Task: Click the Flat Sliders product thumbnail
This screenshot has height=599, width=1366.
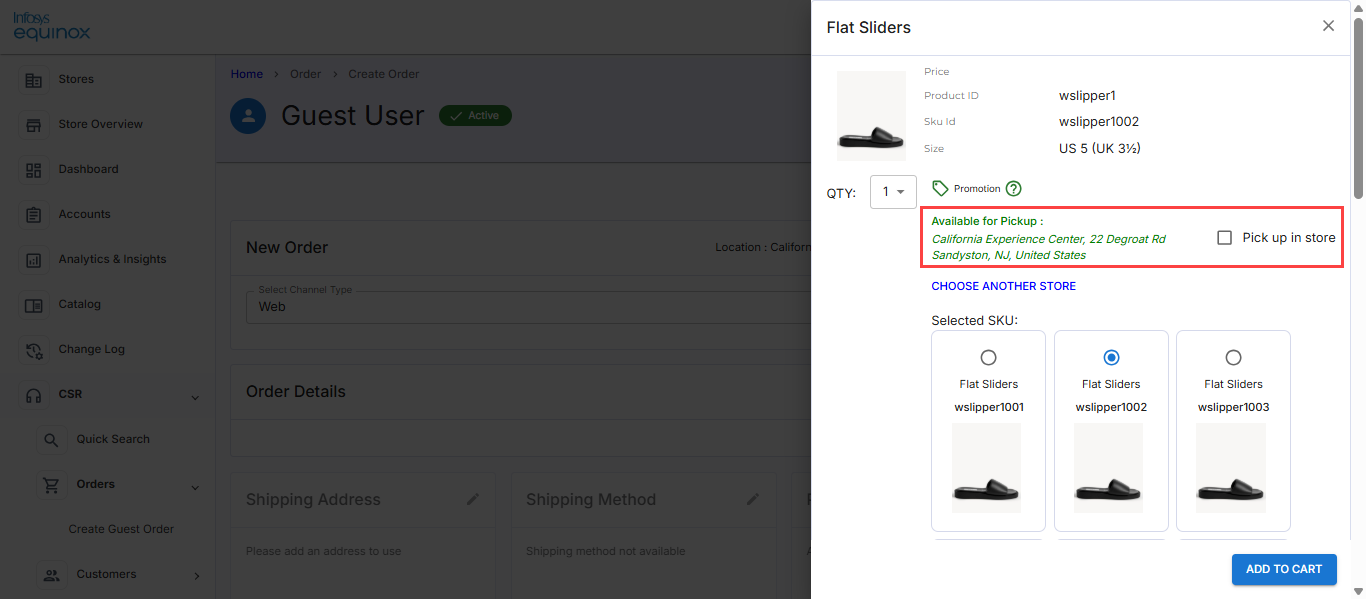Action: [x=871, y=116]
